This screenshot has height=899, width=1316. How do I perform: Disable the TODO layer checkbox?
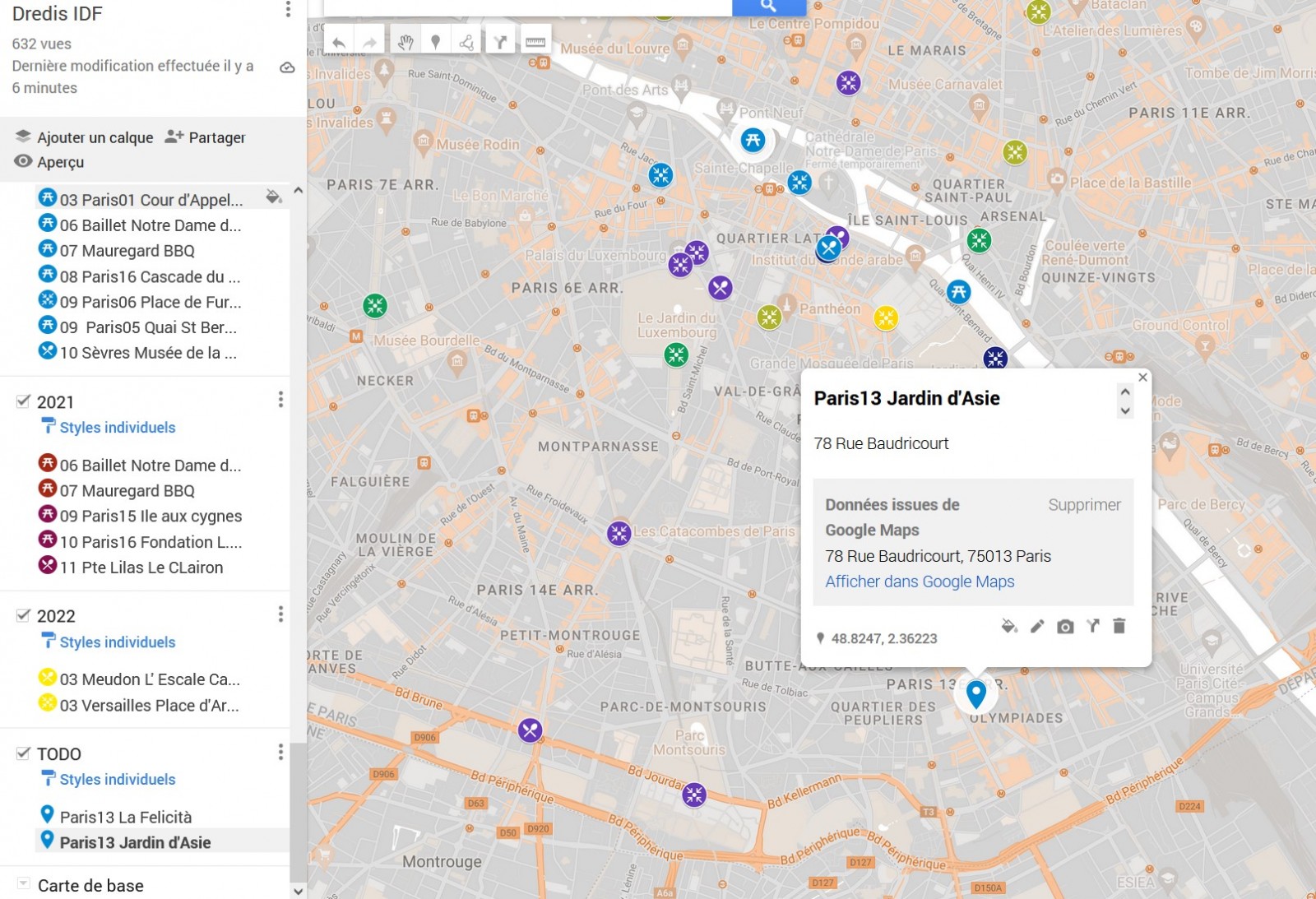point(24,753)
